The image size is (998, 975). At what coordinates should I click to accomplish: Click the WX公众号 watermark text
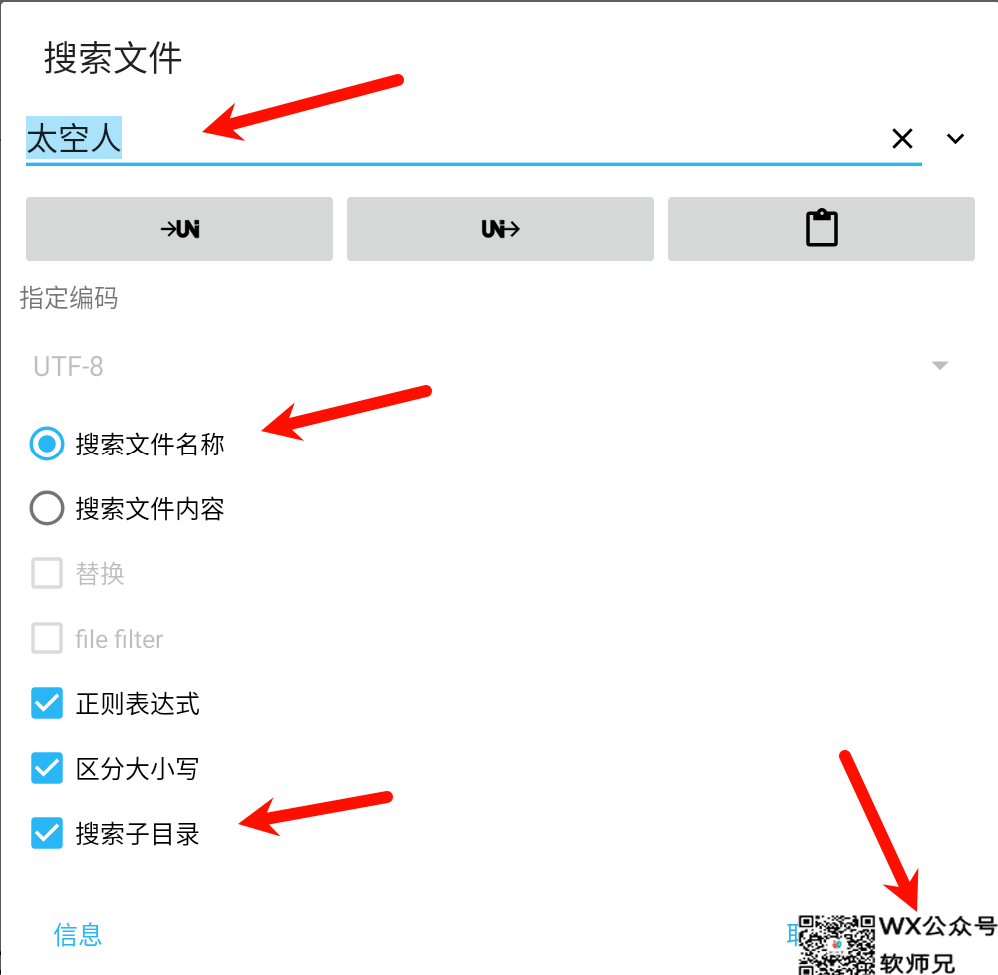(937, 927)
